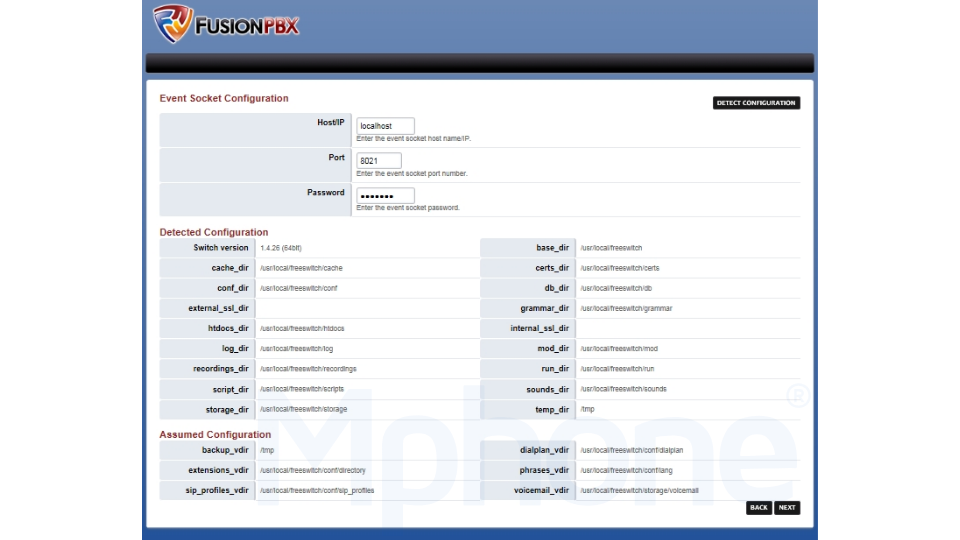Click the FusionPBX logo
This screenshot has height=540, width=960.
pos(226,24)
